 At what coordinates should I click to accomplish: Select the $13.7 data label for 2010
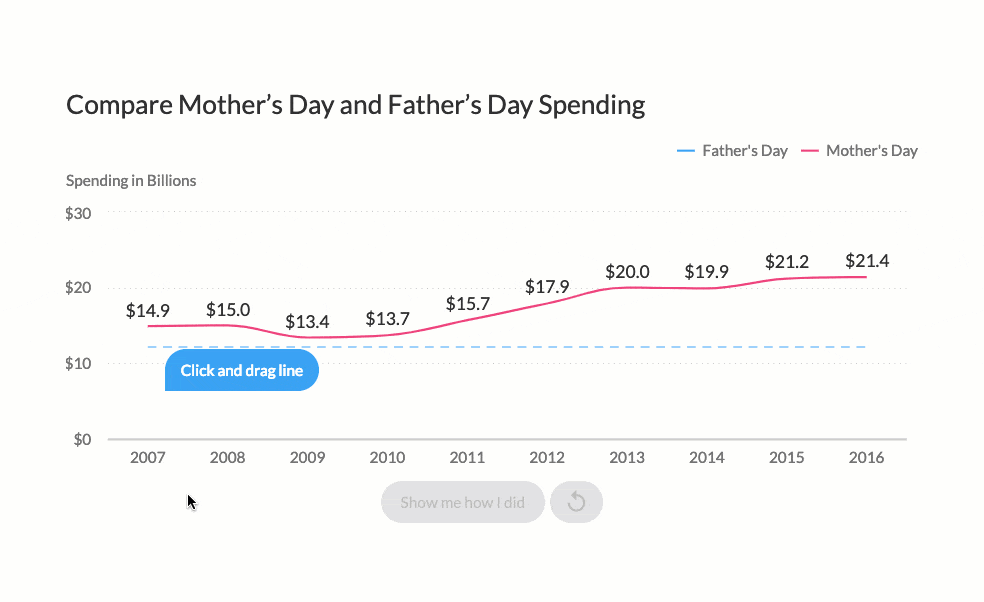pyautogui.click(x=387, y=319)
